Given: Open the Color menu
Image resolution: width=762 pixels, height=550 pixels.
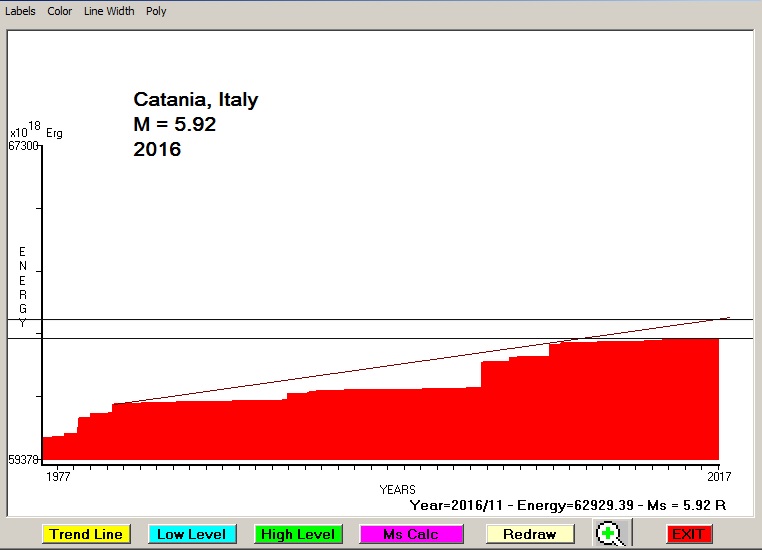Looking at the screenshot, I should [60, 11].
